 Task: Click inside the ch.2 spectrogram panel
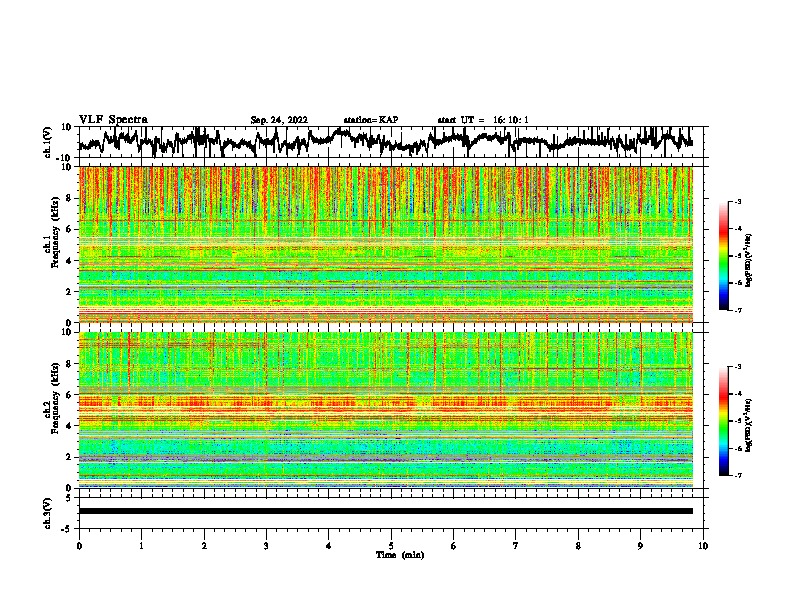tap(386, 410)
